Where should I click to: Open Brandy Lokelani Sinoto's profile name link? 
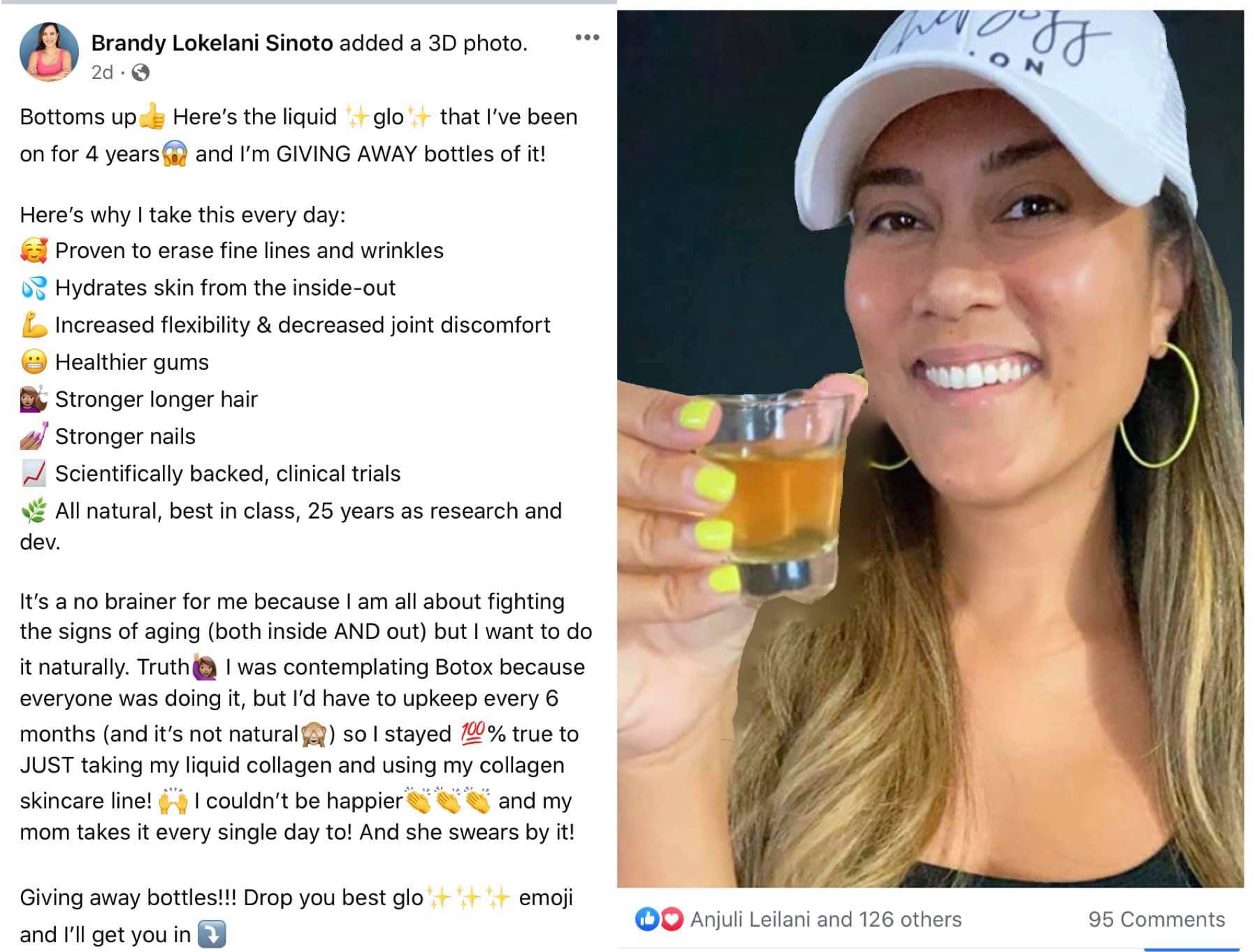212,43
